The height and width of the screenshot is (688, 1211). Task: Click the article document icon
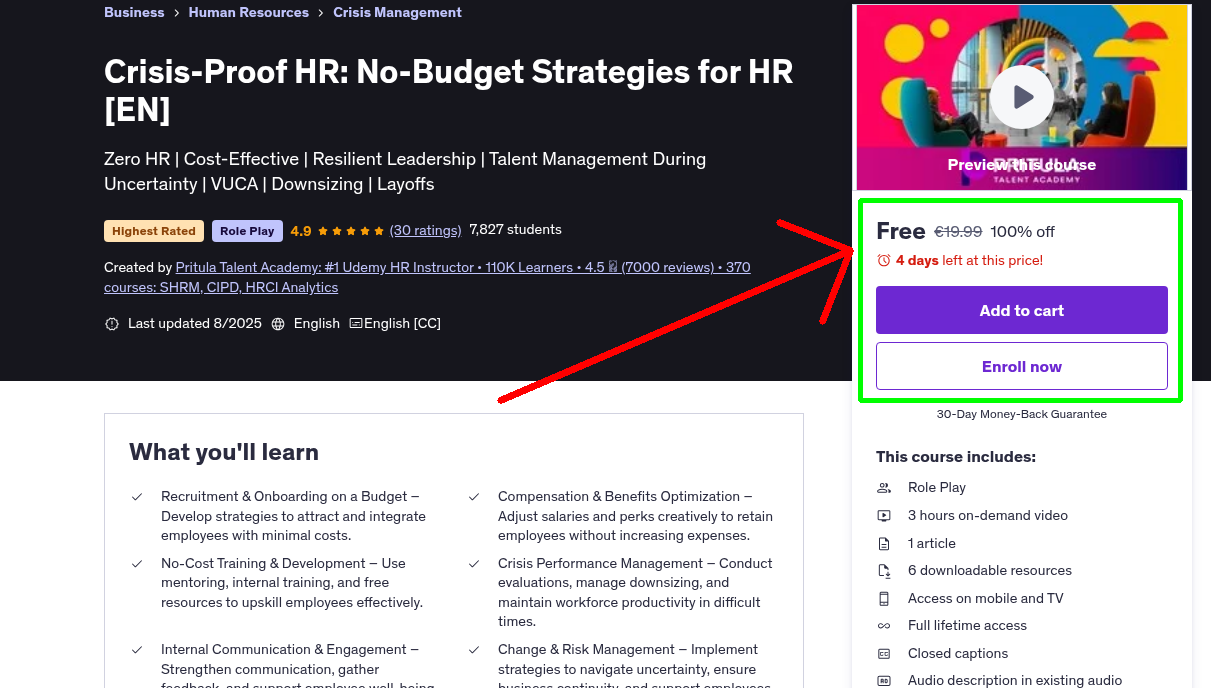pos(884,544)
